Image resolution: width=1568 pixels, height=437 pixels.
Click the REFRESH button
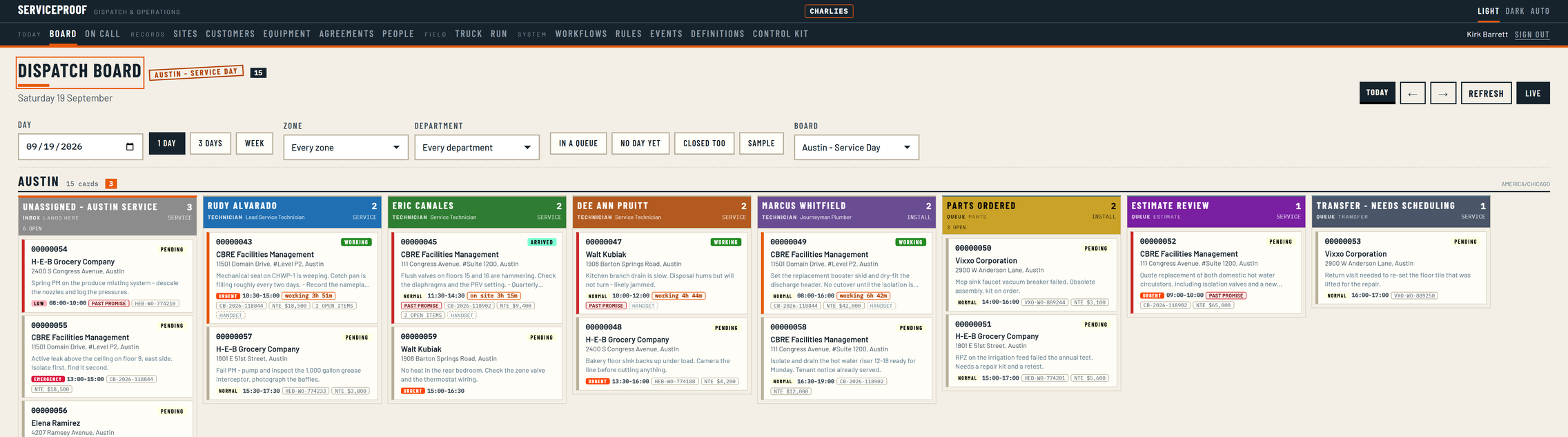(x=1486, y=93)
